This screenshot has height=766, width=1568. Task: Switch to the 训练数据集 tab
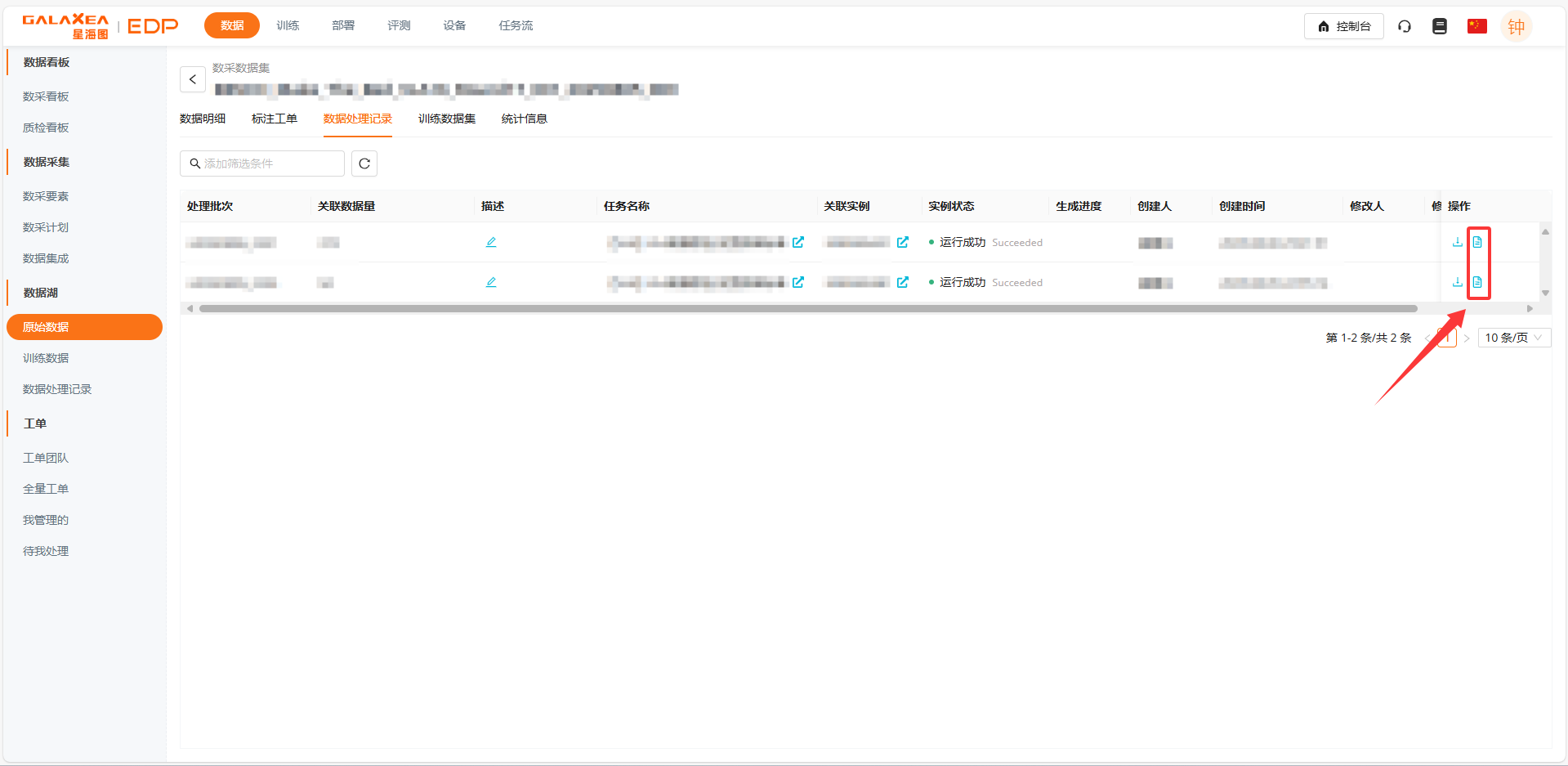tap(447, 119)
